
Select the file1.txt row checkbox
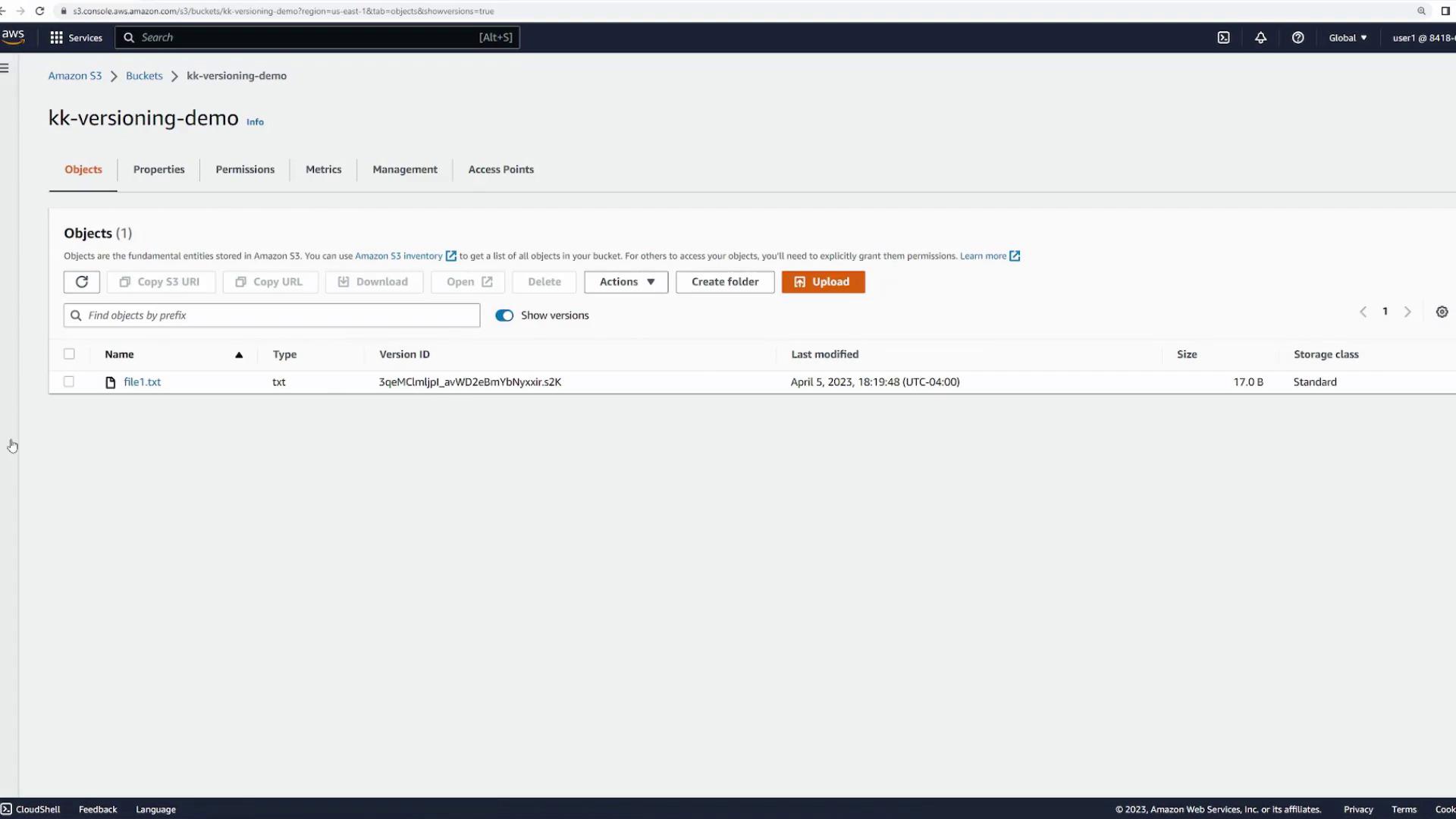tap(69, 382)
